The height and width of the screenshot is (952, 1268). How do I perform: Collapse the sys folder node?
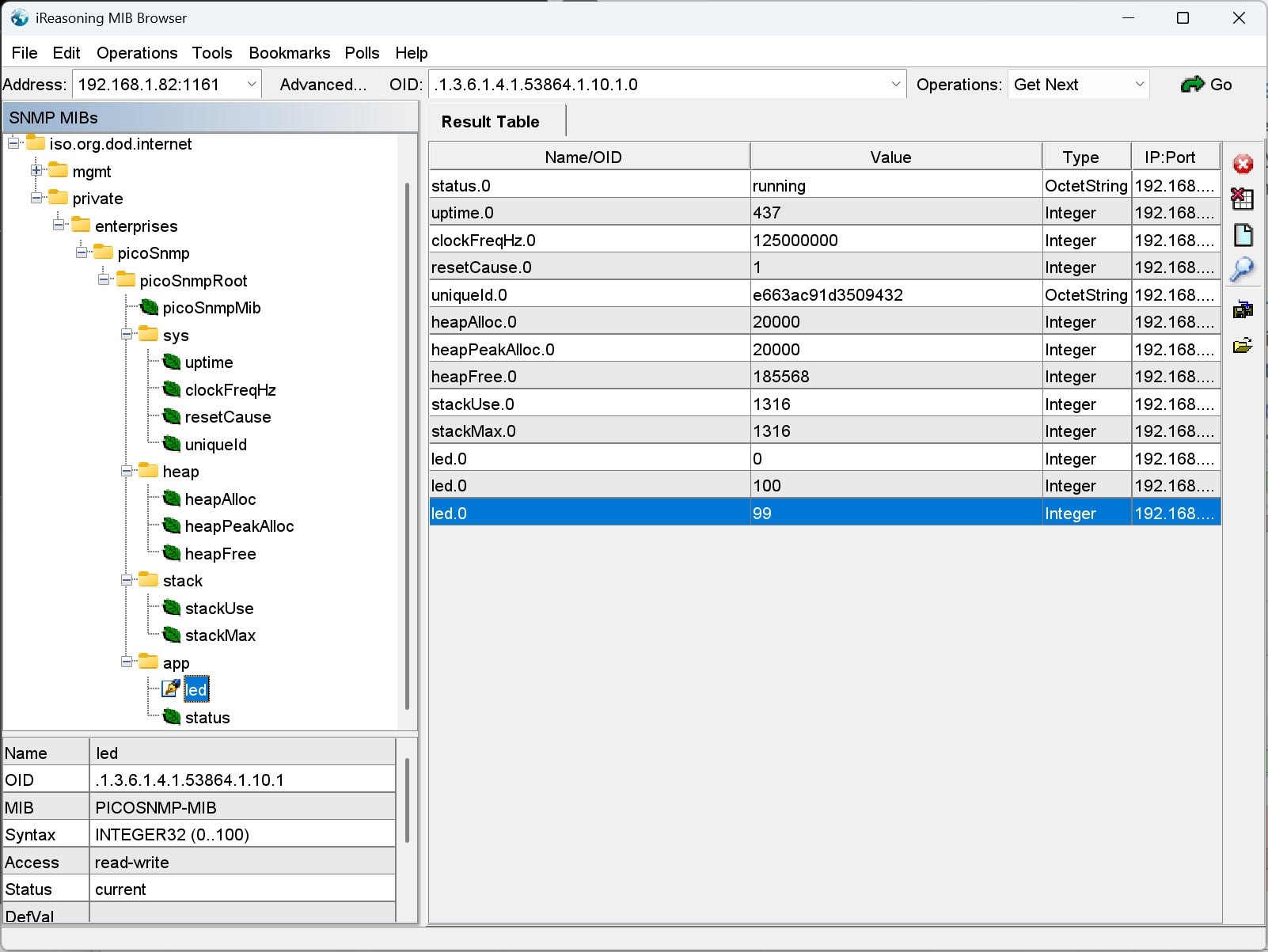(x=127, y=335)
